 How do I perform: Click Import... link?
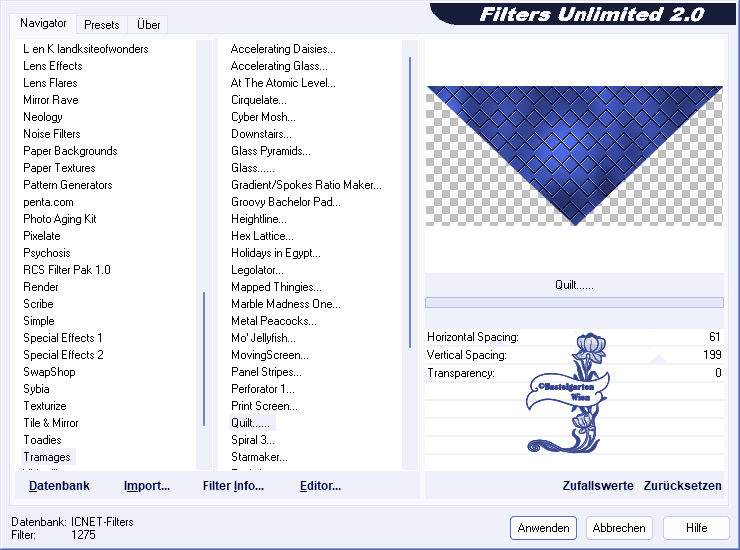pos(147,486)
